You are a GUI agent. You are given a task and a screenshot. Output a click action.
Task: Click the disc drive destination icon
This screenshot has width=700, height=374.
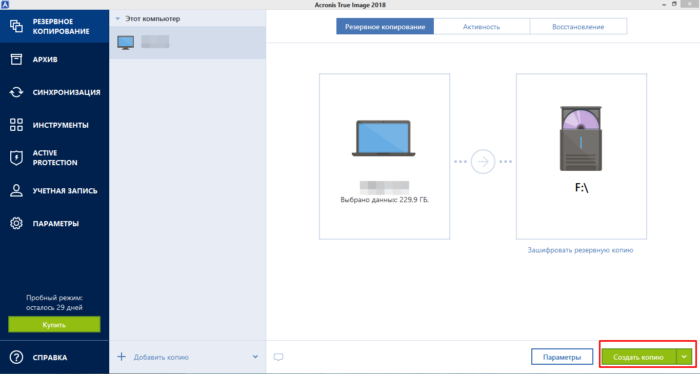(581, 139)
